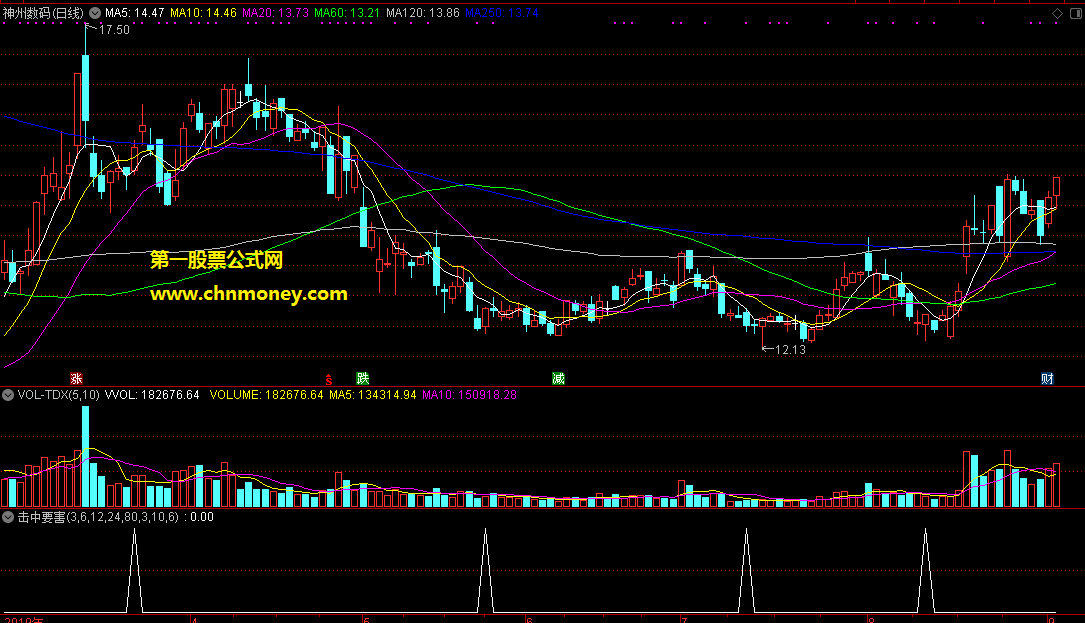The image size is (1085, 623).
Task: Open the red S signal marker
Action: 329,379
